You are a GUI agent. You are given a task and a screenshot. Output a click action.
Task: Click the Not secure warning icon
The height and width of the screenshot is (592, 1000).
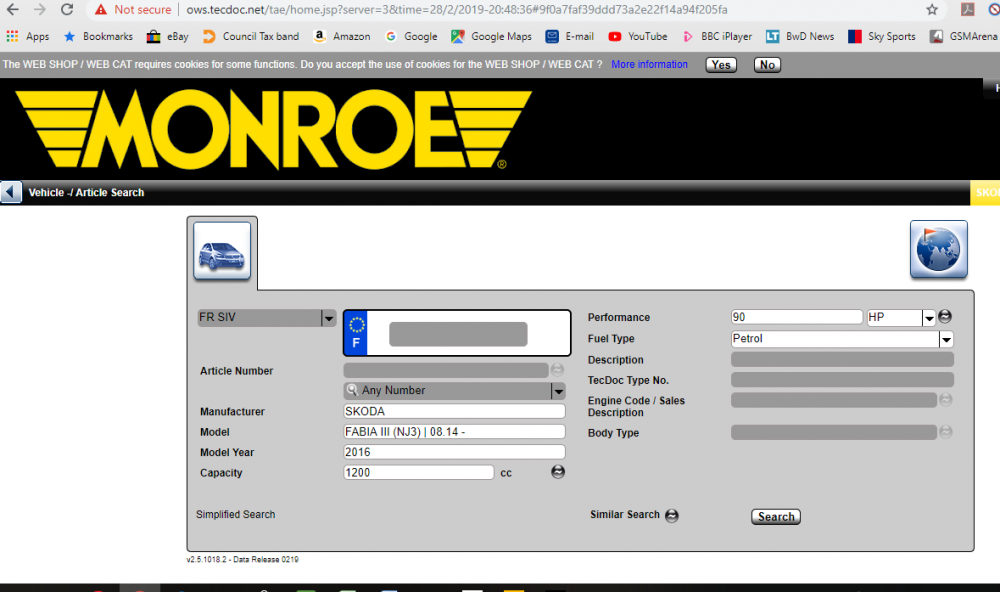pos(101,10)
